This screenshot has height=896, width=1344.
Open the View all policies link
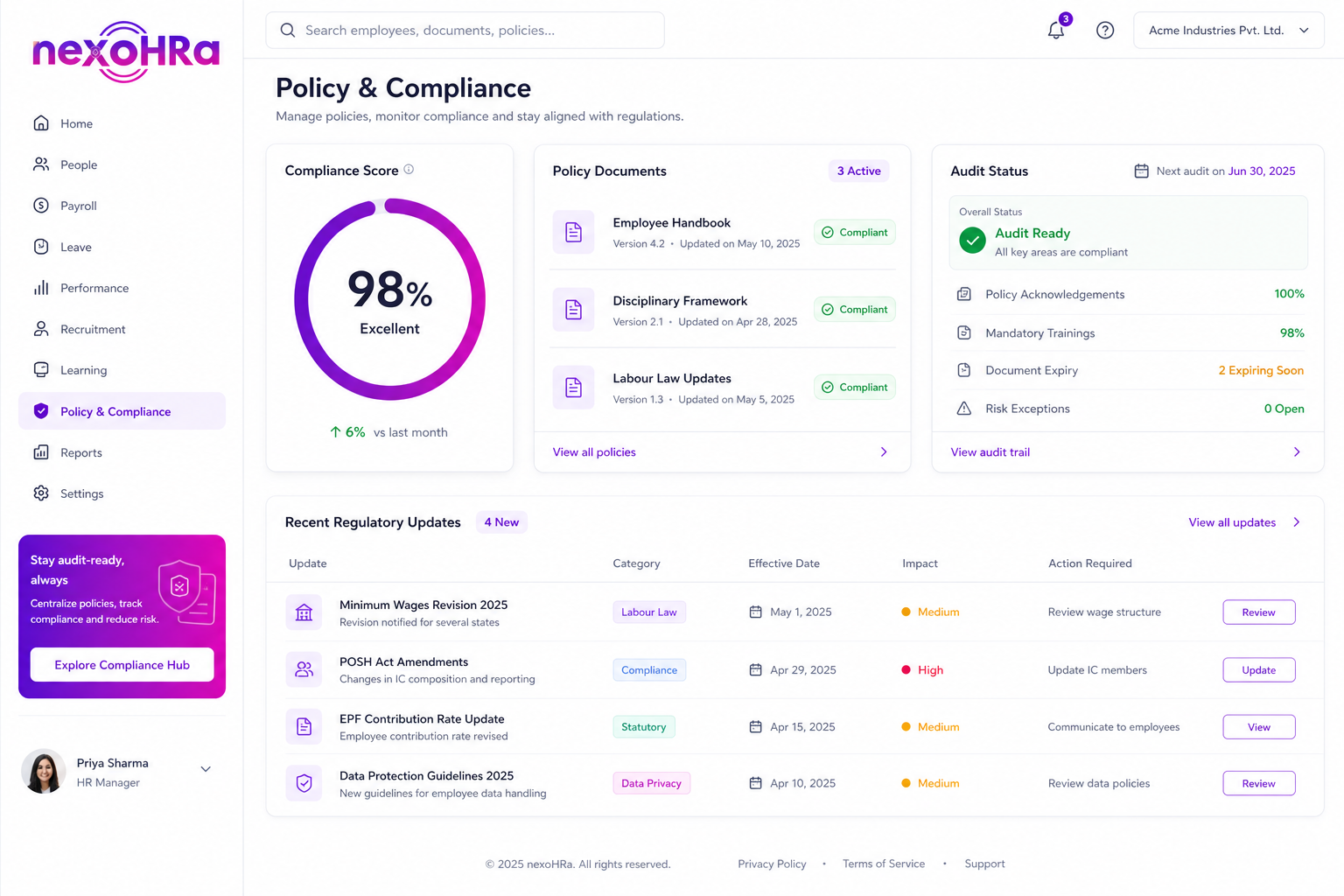[594, 452]
